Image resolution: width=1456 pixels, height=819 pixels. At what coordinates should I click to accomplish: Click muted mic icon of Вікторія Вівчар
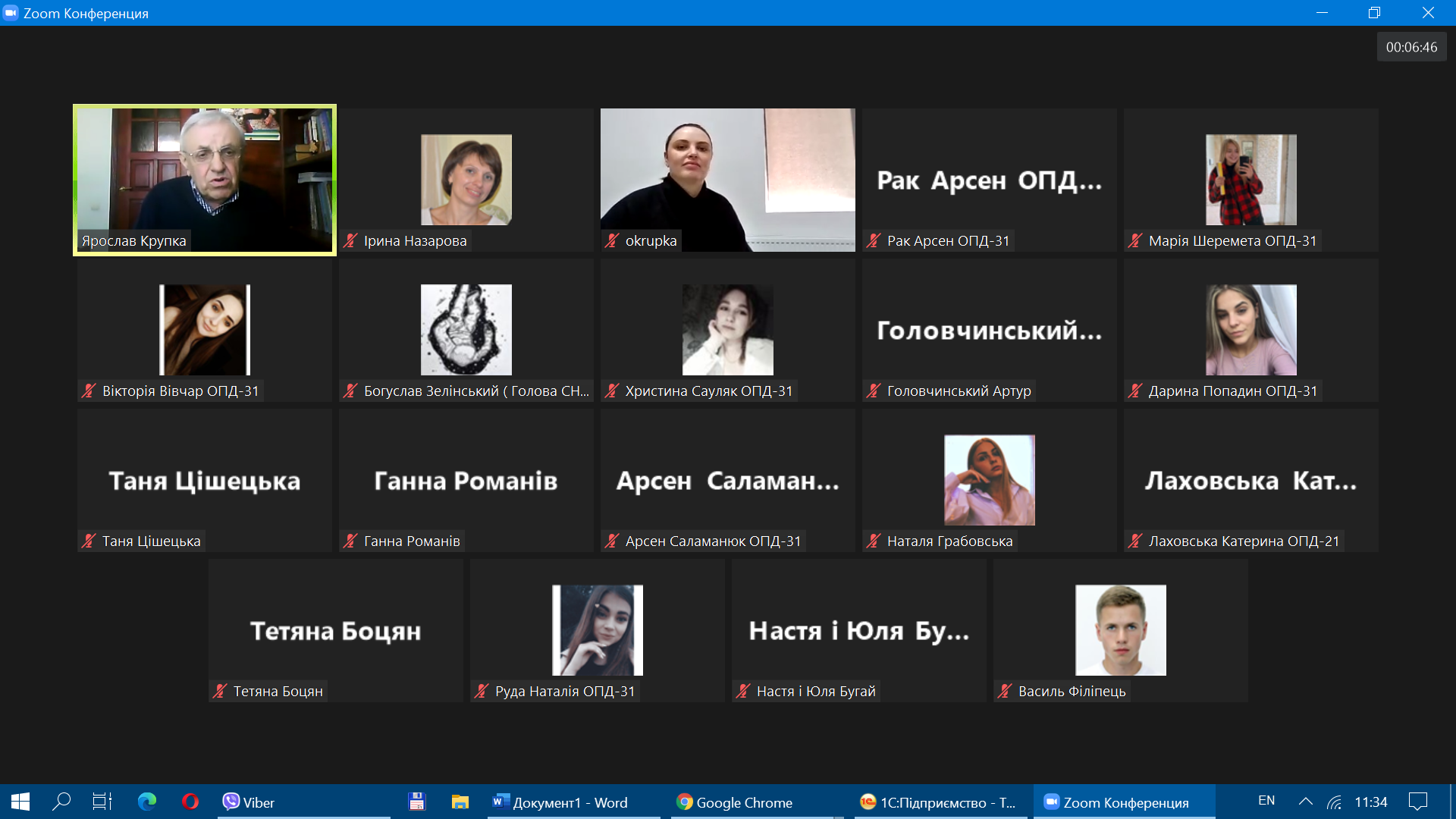click(89, 391)
